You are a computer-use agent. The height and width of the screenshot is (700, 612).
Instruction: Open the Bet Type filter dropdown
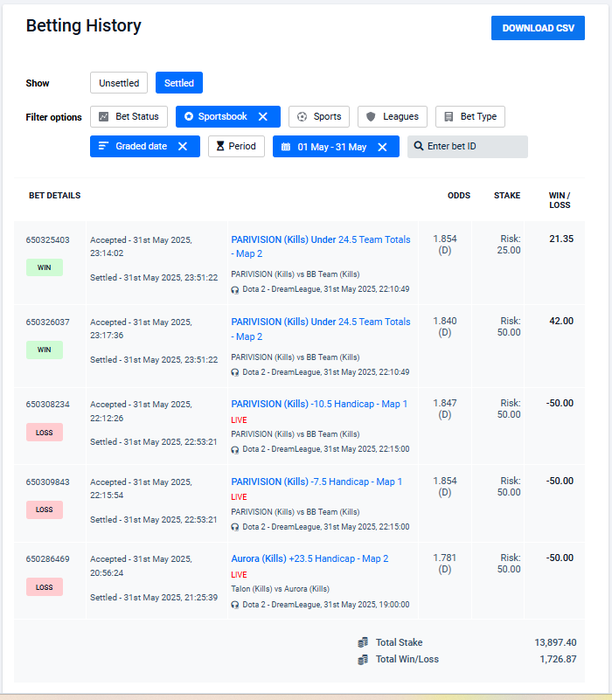pyautogui.click(x=470, y=117)
